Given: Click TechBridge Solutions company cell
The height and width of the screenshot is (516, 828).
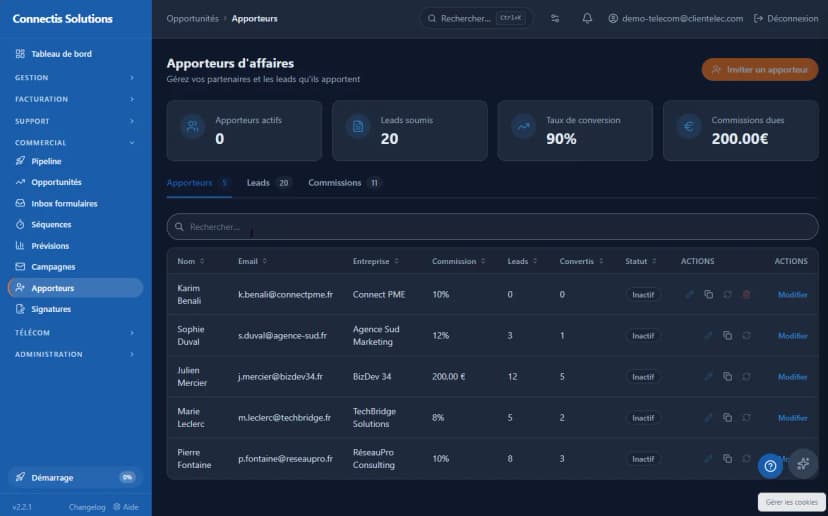Looking at the screenshot, I should [374, 418].
